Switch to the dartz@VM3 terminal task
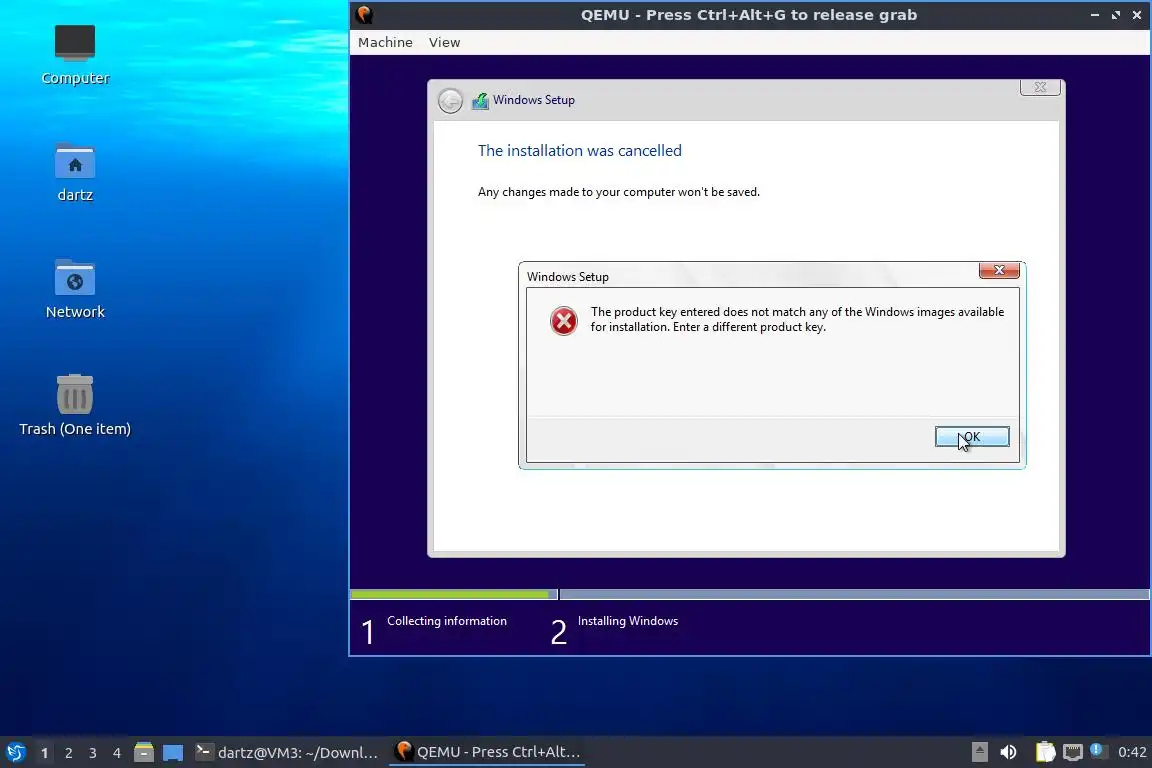Screen dimensions: 1152x768 pos(287,753)
